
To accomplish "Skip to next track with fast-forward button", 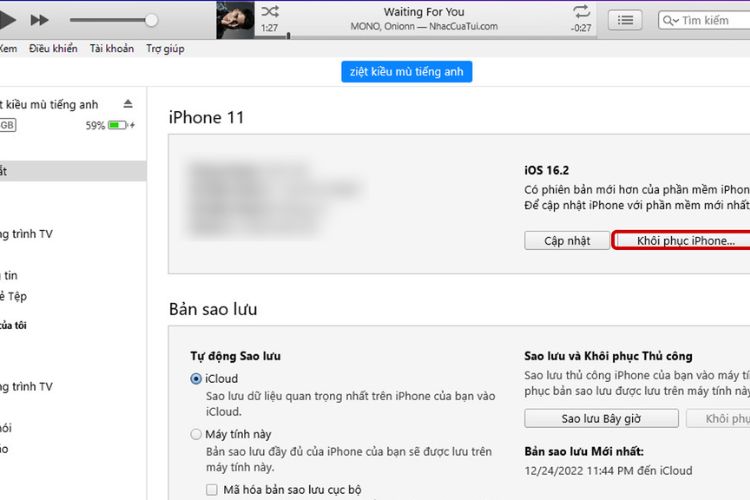I will (x=39, y=20).
